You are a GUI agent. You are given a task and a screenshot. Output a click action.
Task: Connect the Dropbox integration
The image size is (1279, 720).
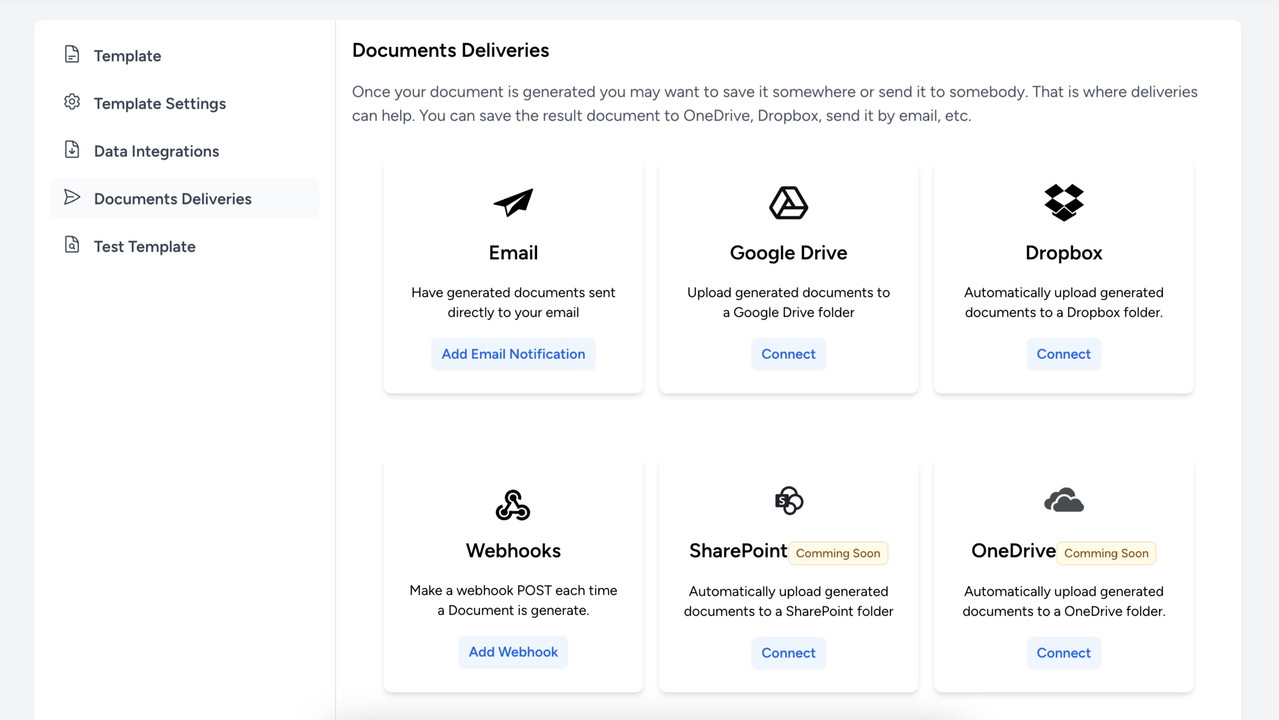point(1063,354)
